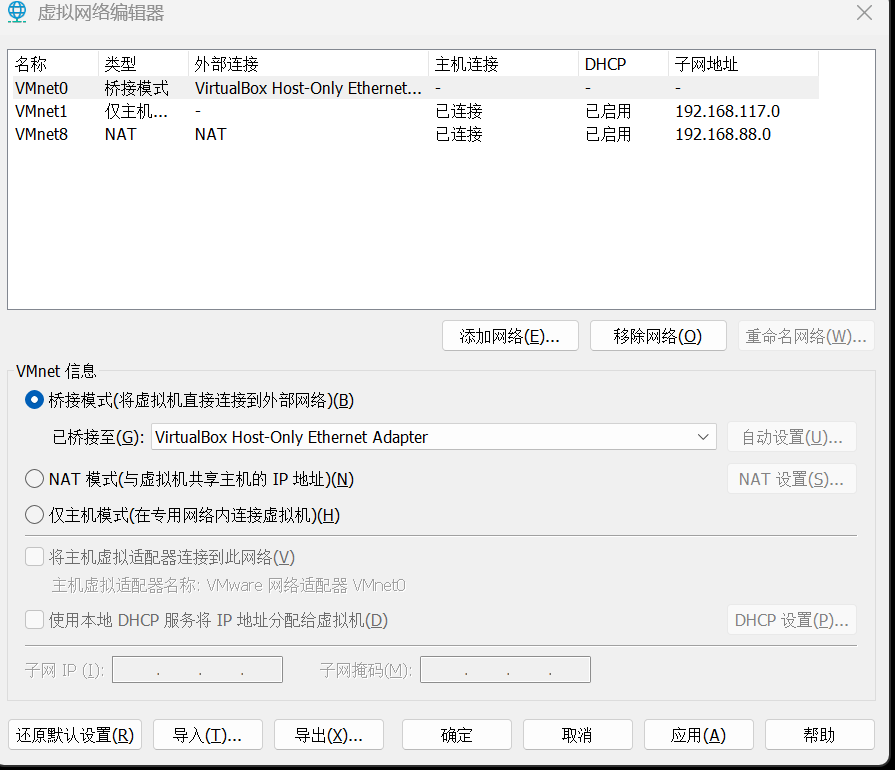Click the 桥接模式 type cell of VMnet0

click(136, 88)
